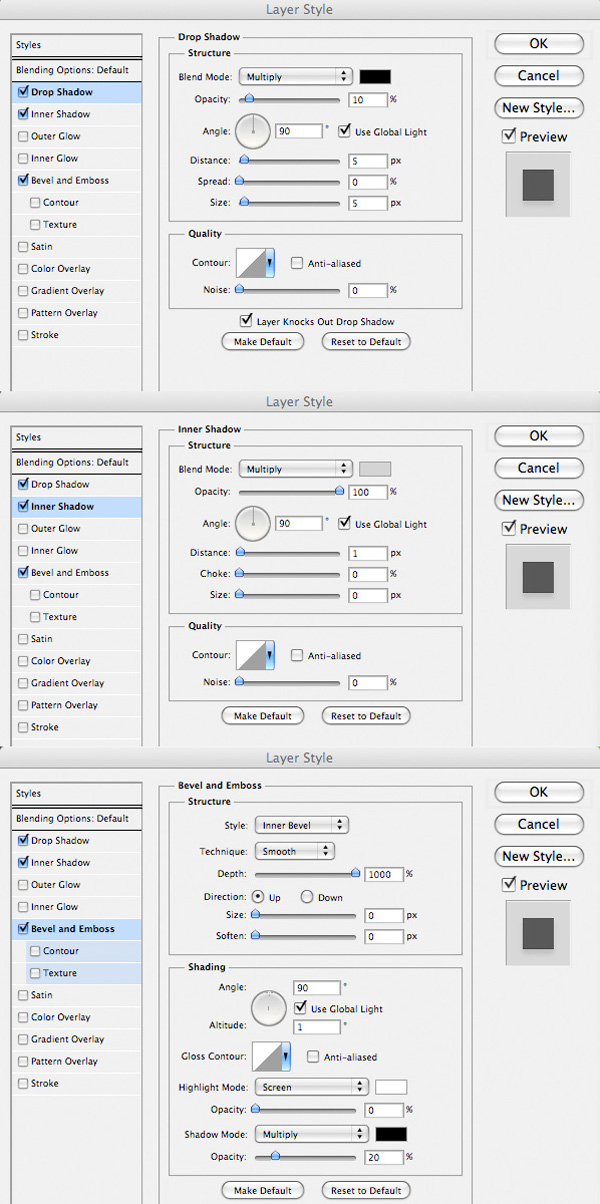Click Reset to Default in Bevel and Emboss dialog
The image size is (600, 1204).
click(366, 1190)
